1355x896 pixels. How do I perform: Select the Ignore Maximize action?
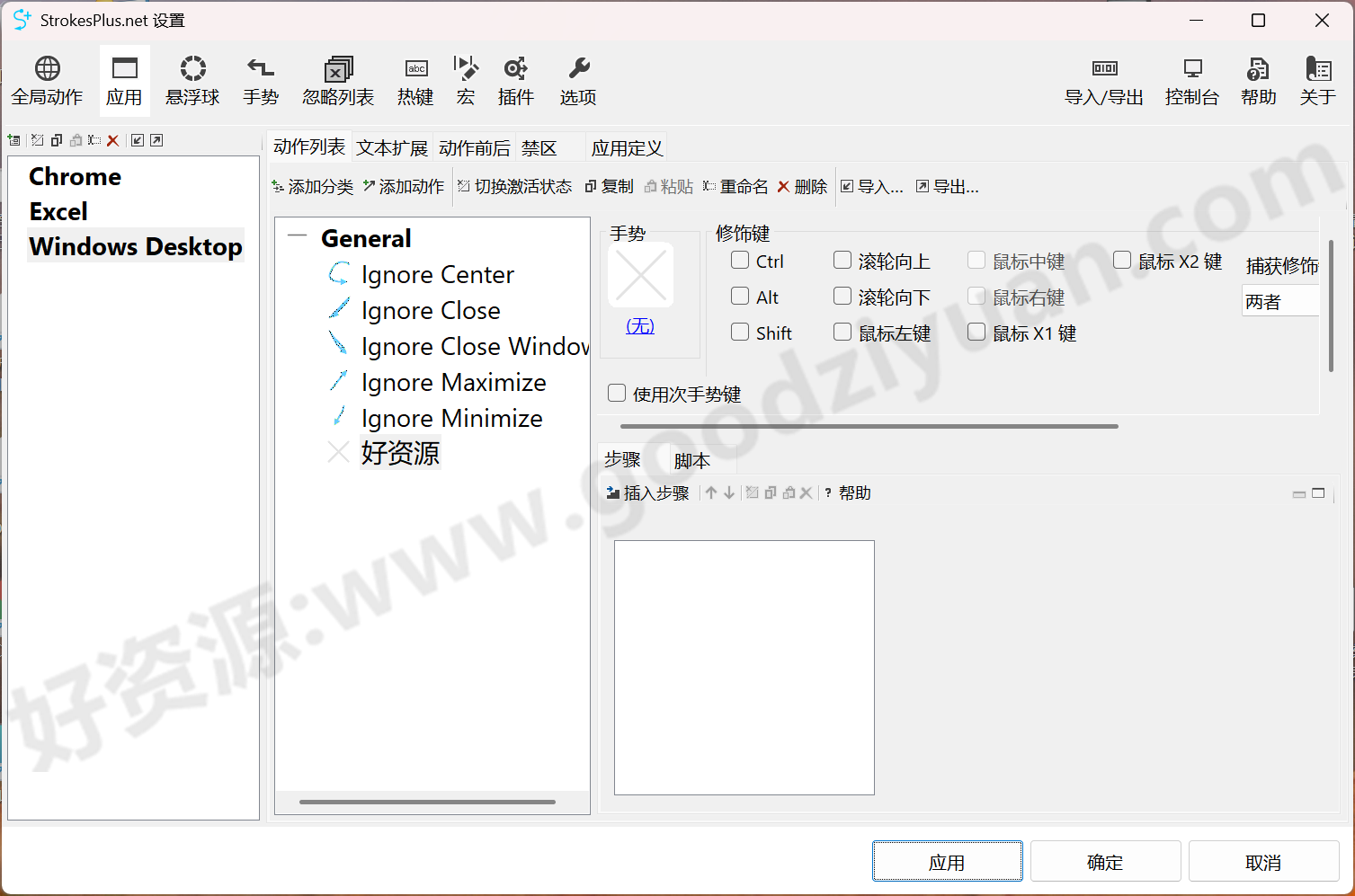coord(453,382)
